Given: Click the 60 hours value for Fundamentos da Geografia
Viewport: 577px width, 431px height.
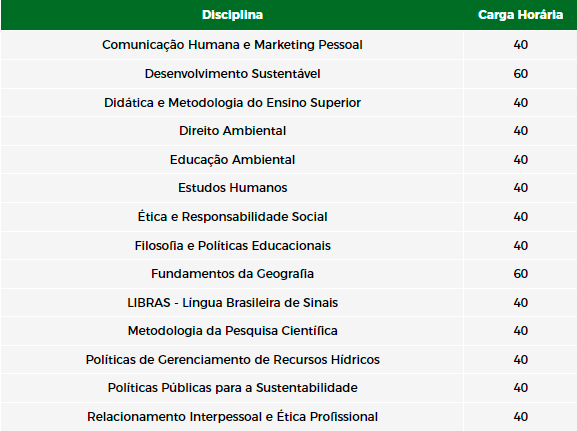Looking at the screenshot, I should [x=520, y=274].
